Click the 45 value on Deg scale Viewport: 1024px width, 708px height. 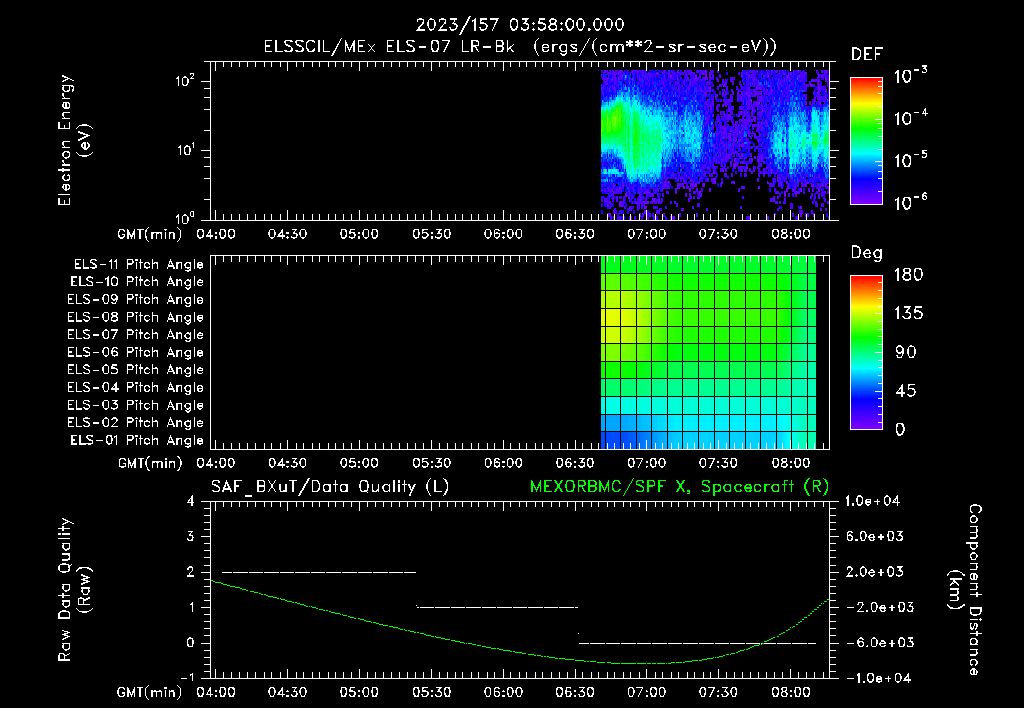coord(905,391)
